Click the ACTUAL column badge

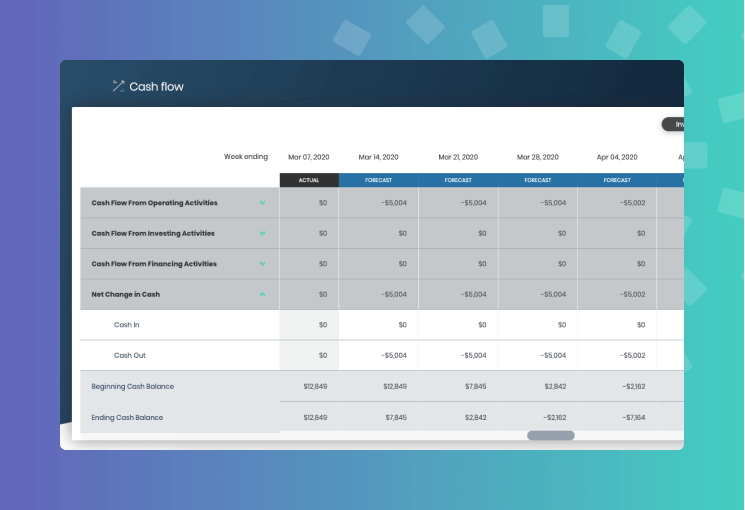click(309, 180)
